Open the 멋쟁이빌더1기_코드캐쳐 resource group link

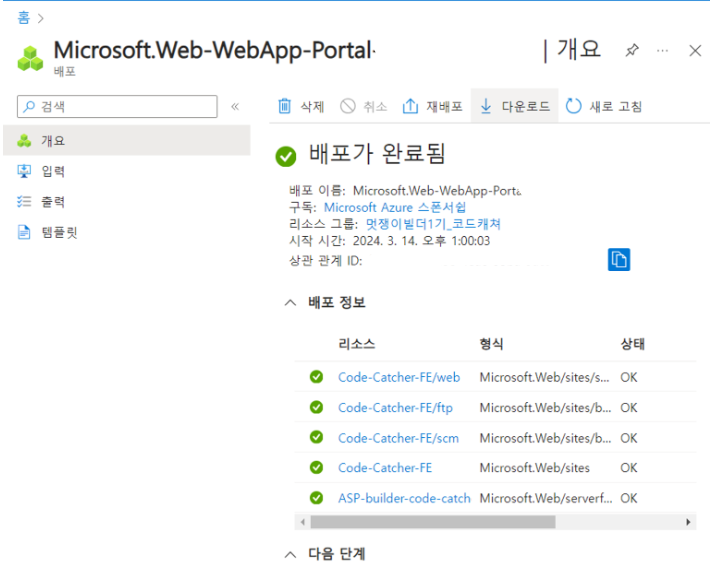tap(433, 224)
